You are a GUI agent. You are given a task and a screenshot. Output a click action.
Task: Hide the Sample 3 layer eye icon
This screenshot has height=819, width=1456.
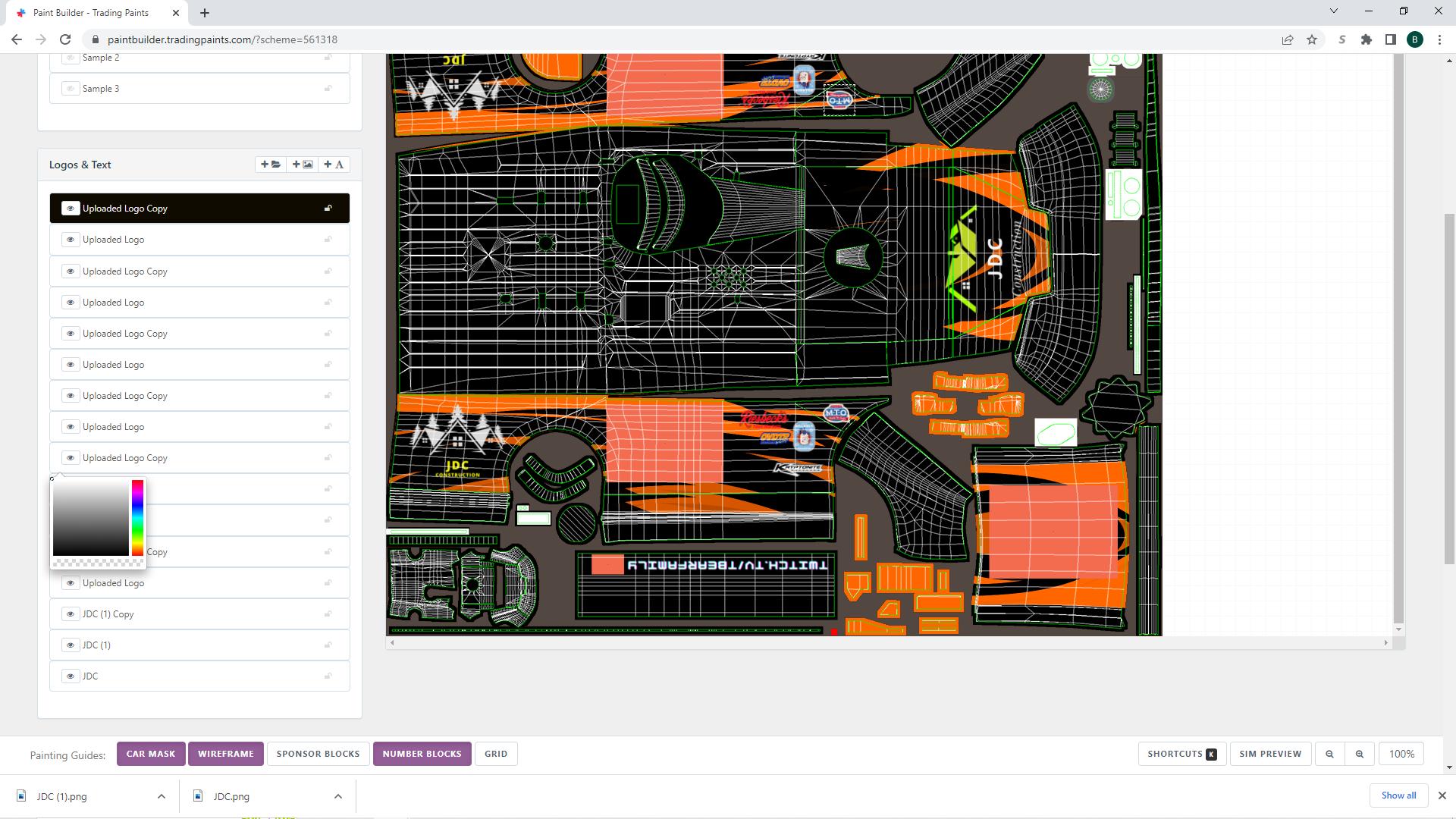(71, 89)
